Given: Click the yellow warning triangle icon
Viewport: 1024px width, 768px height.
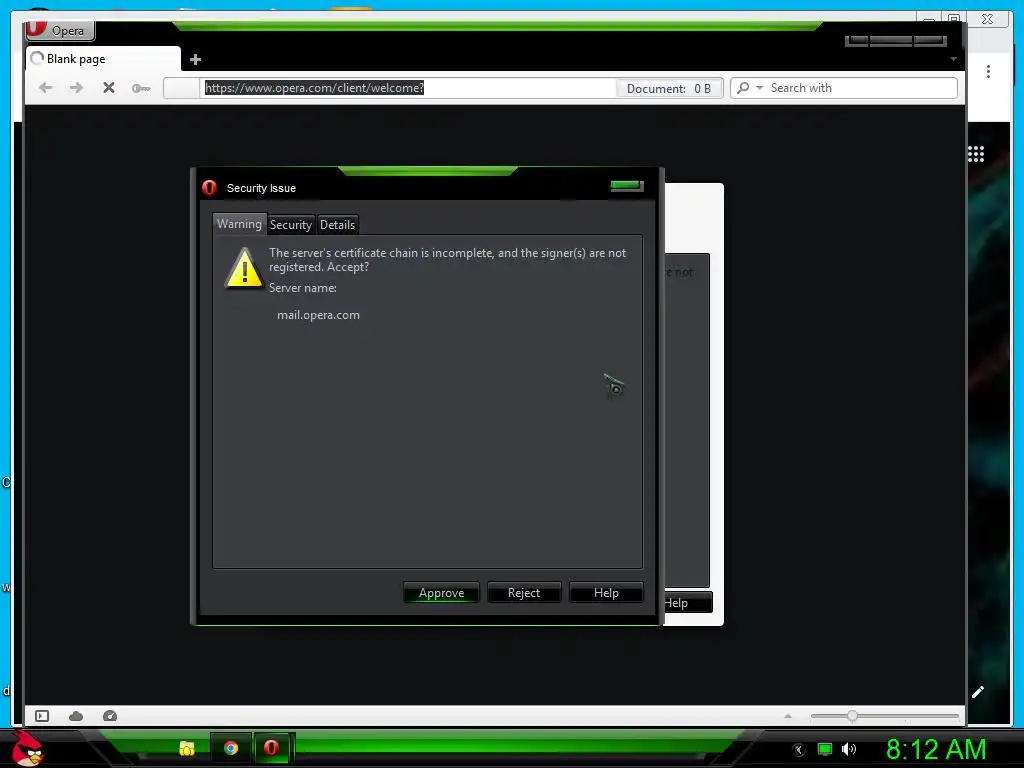Looking at the screenshot, I should click(244, 268).
